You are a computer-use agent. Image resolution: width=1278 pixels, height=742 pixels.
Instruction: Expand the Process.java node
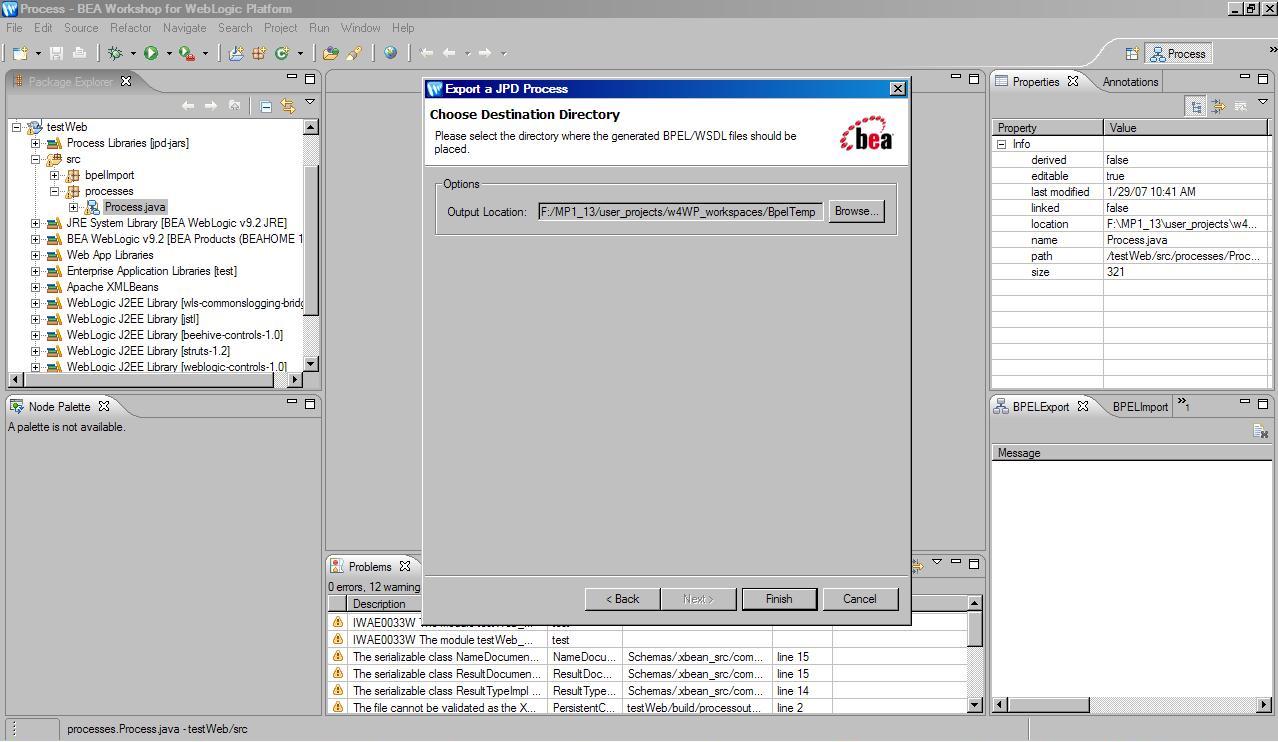(74, 207)
